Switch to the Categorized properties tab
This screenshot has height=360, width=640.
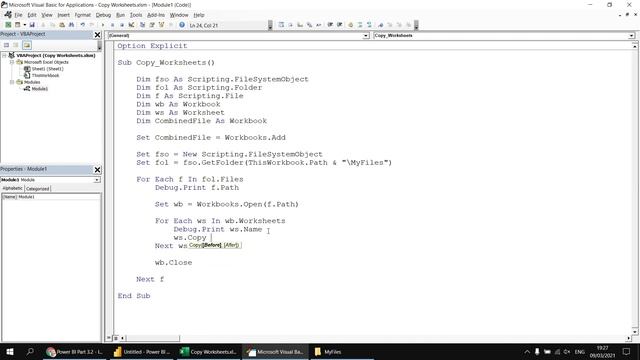pyautogui.click(x=38, y=189)
